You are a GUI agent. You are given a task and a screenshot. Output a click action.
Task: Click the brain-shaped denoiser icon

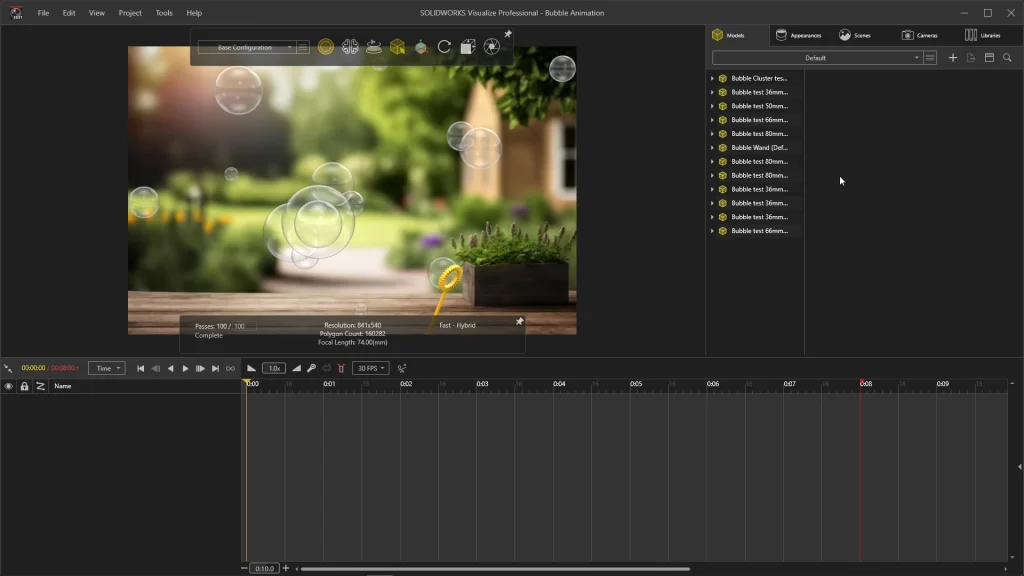tap(350, 47)
